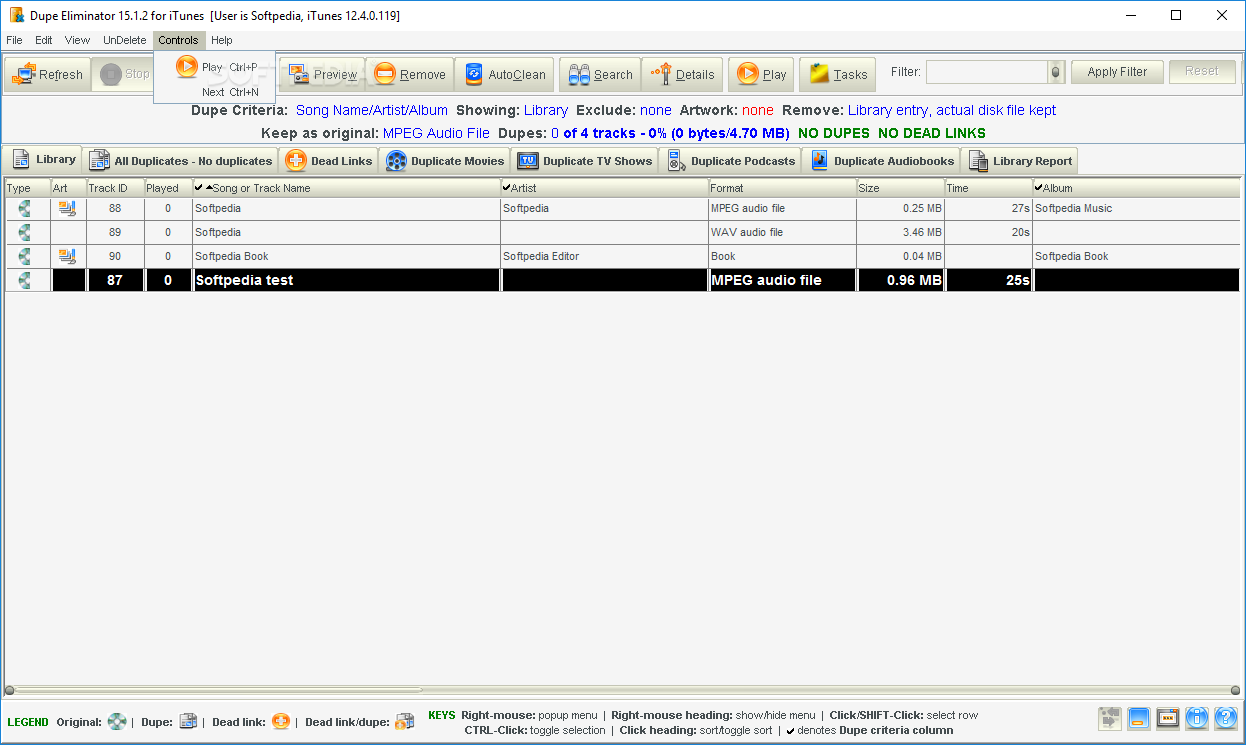The image size is (1246, 745).
Task: Select the Library tab
Action: 43,159
